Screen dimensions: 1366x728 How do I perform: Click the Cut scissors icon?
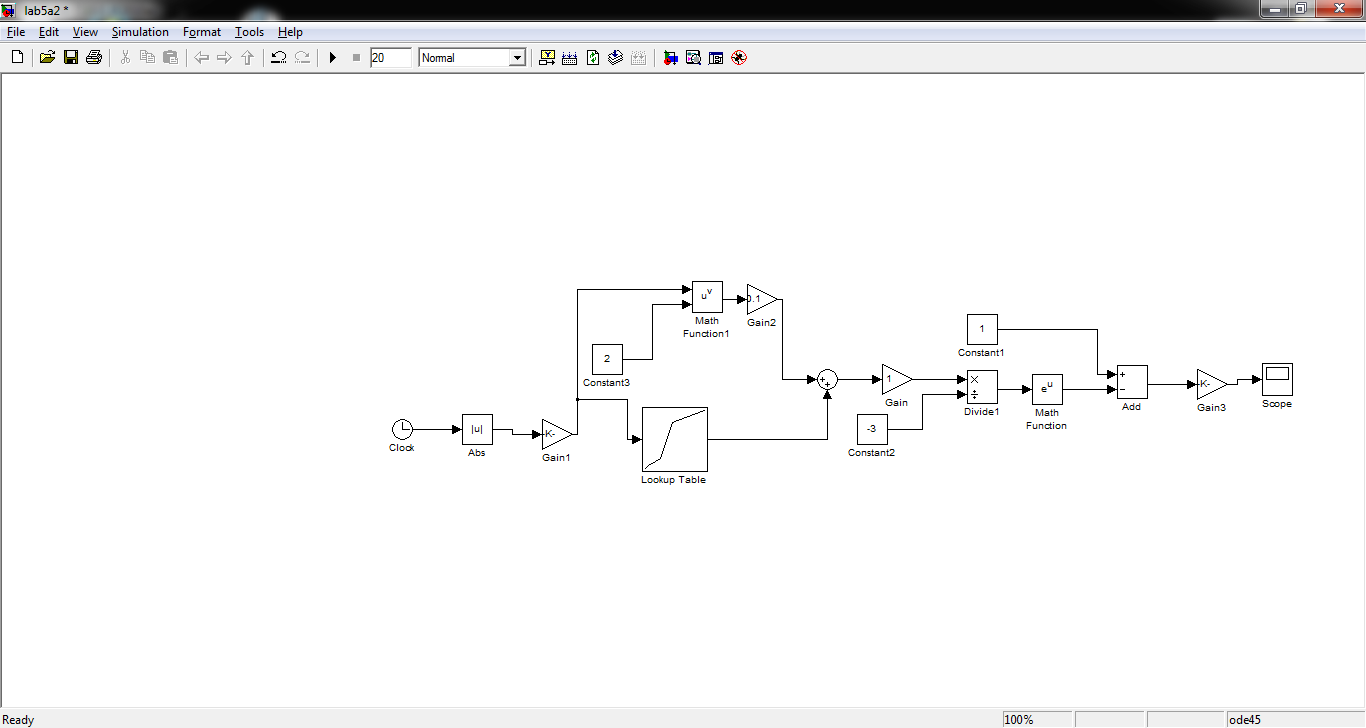coord(125,58)
